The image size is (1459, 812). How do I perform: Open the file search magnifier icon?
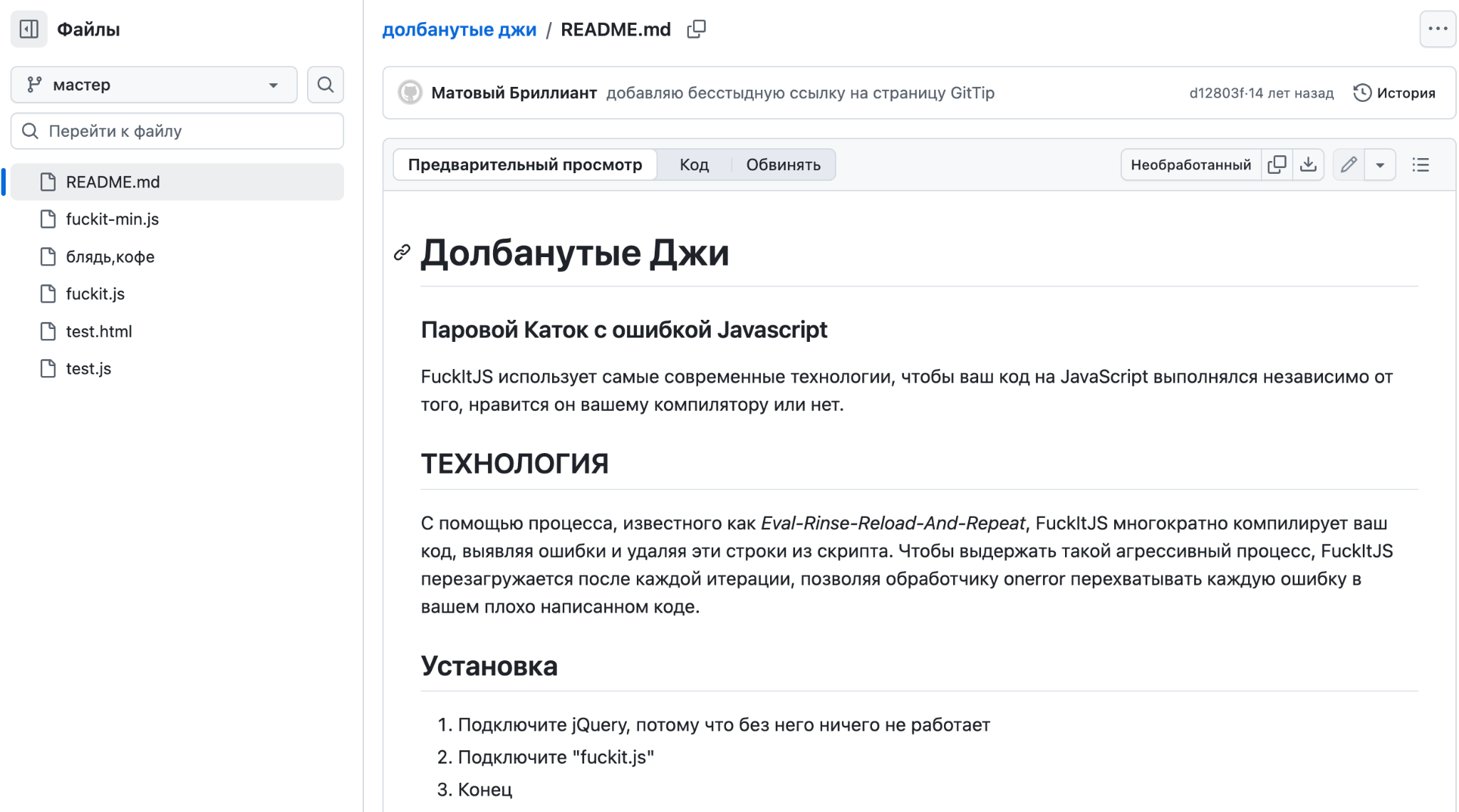point(325,84)
